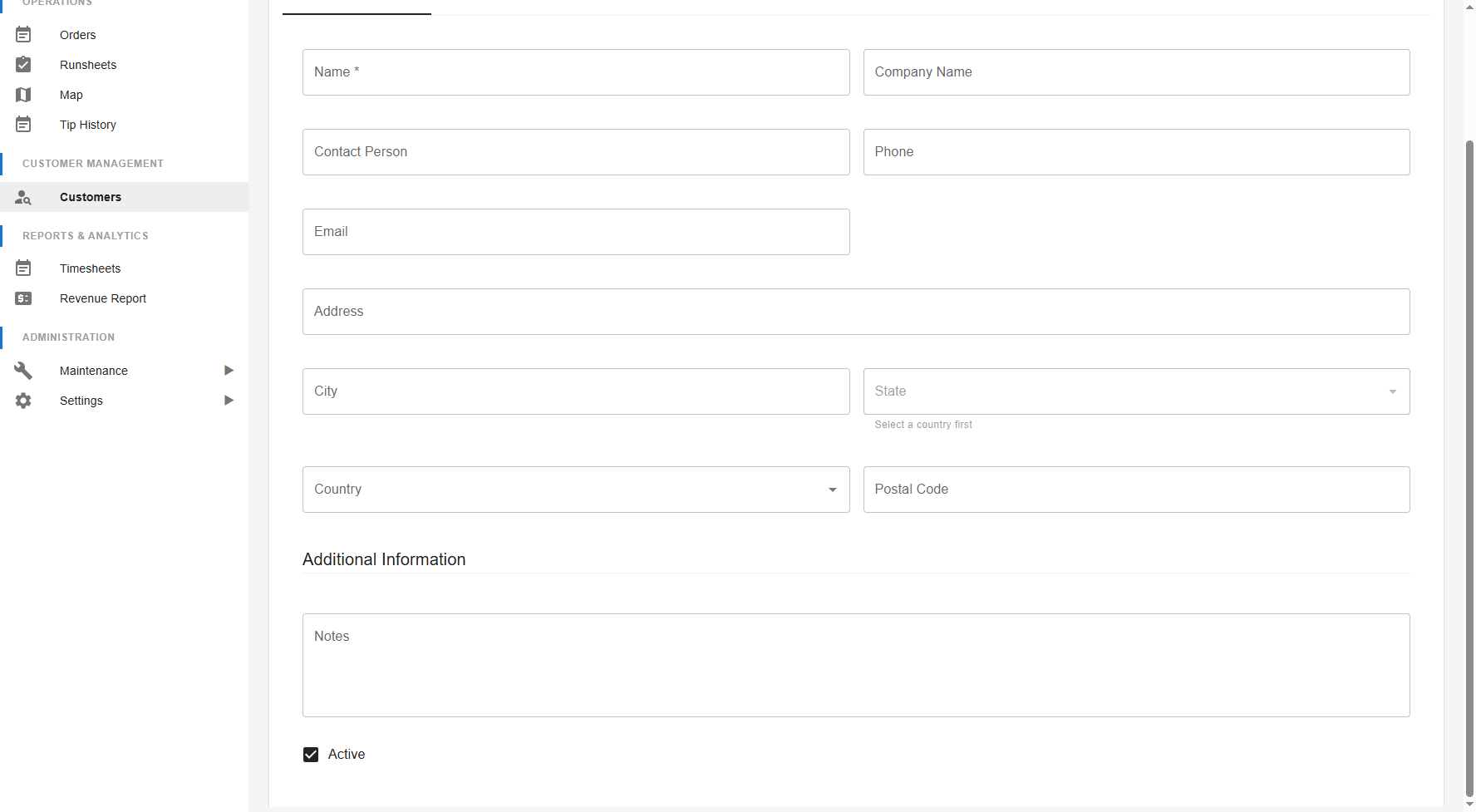Uncheck the Active checkbox
The image size is (1476, 812).
click(x=310, y=754)
